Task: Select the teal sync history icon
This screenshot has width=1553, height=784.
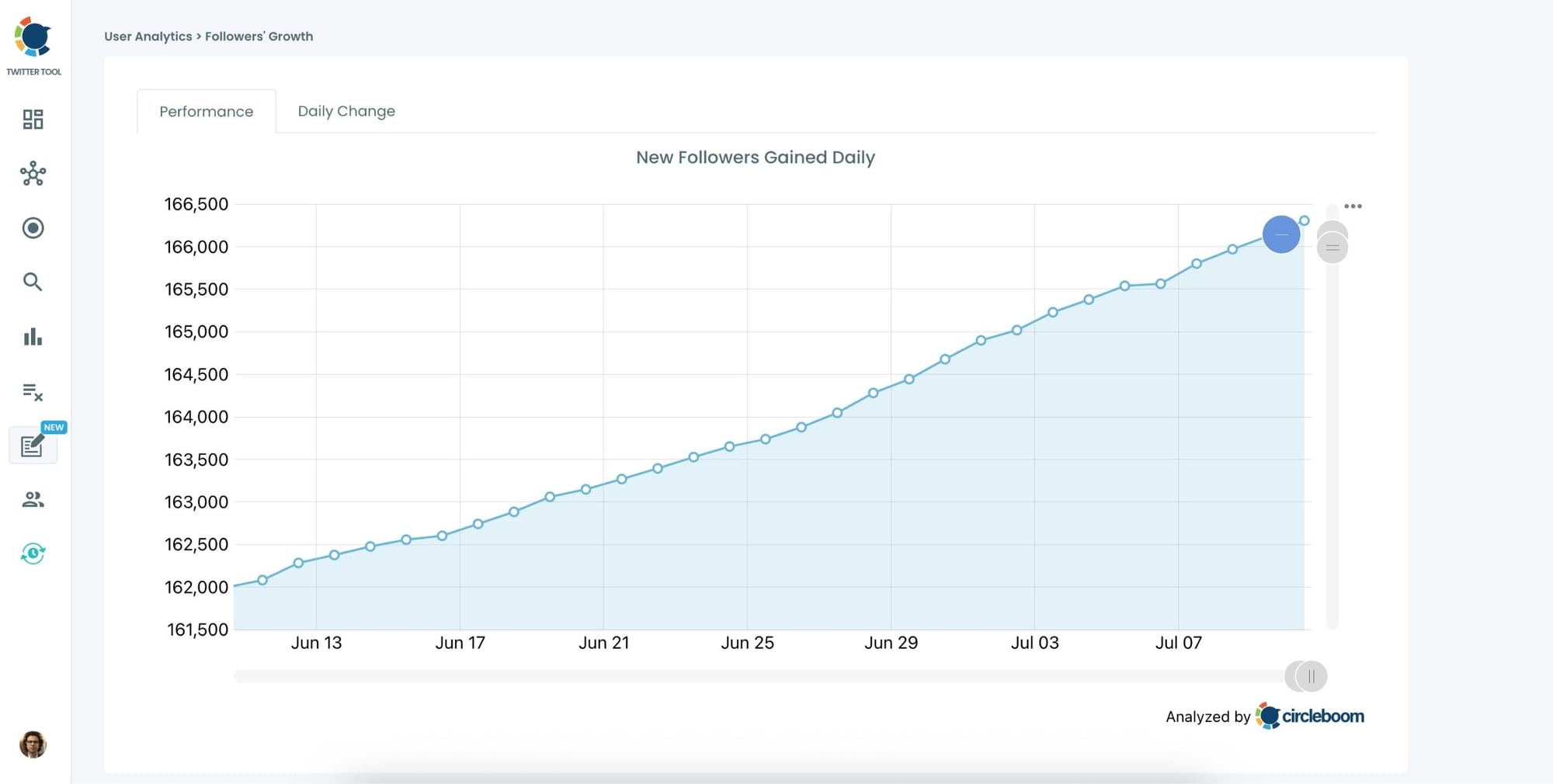Action: click(x=33, y=554)
